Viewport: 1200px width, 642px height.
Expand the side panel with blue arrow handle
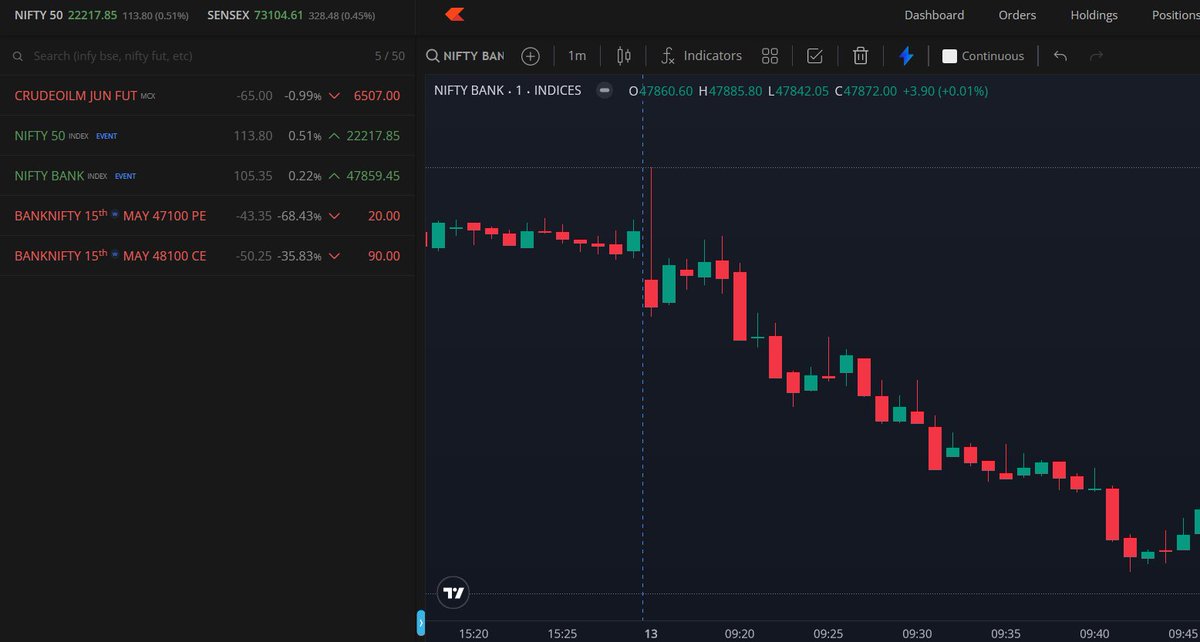(x=421, y=623)
